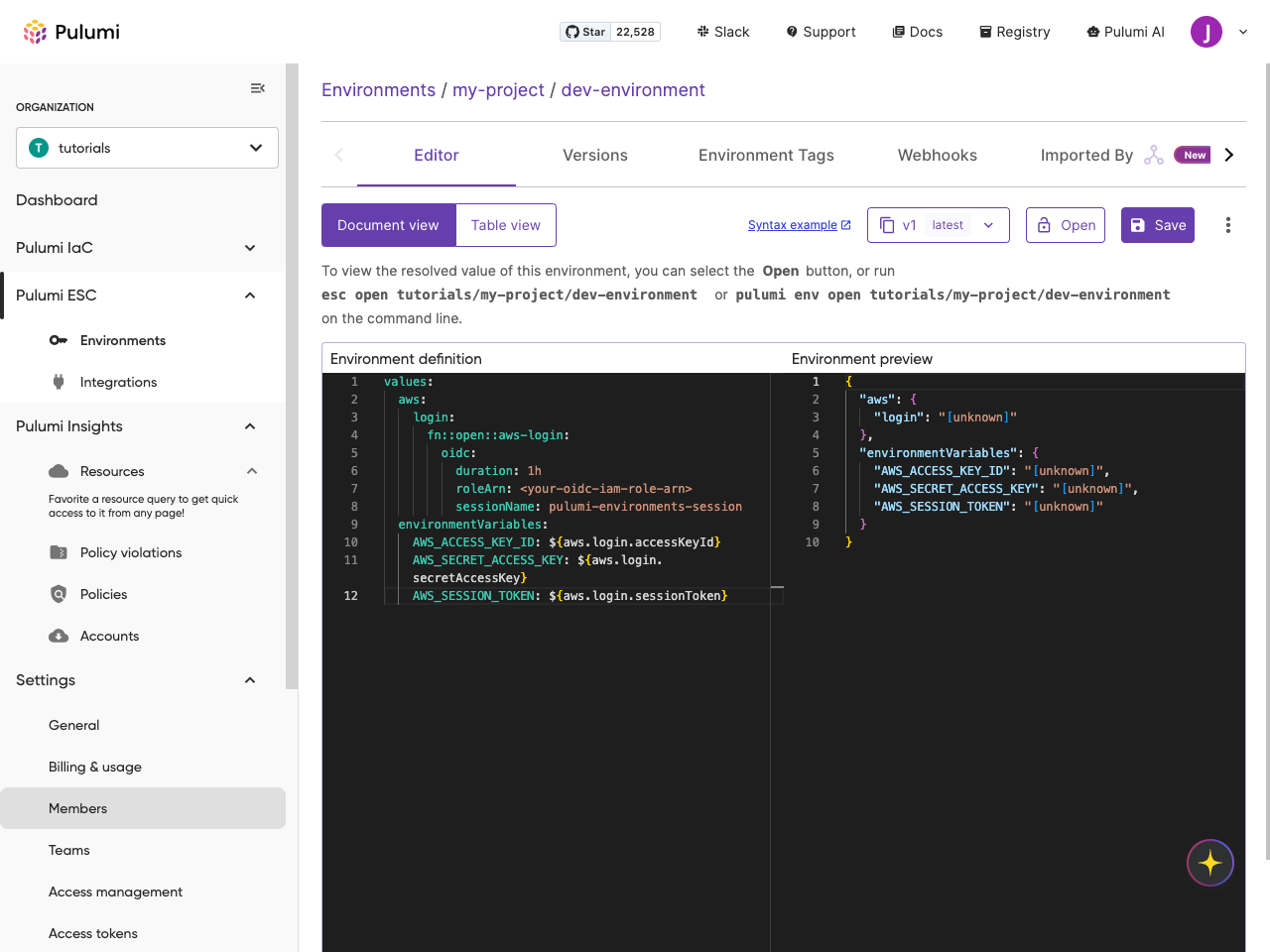Switch to the Versions tab
This screenshot has height=952, width=1270.
595,155
